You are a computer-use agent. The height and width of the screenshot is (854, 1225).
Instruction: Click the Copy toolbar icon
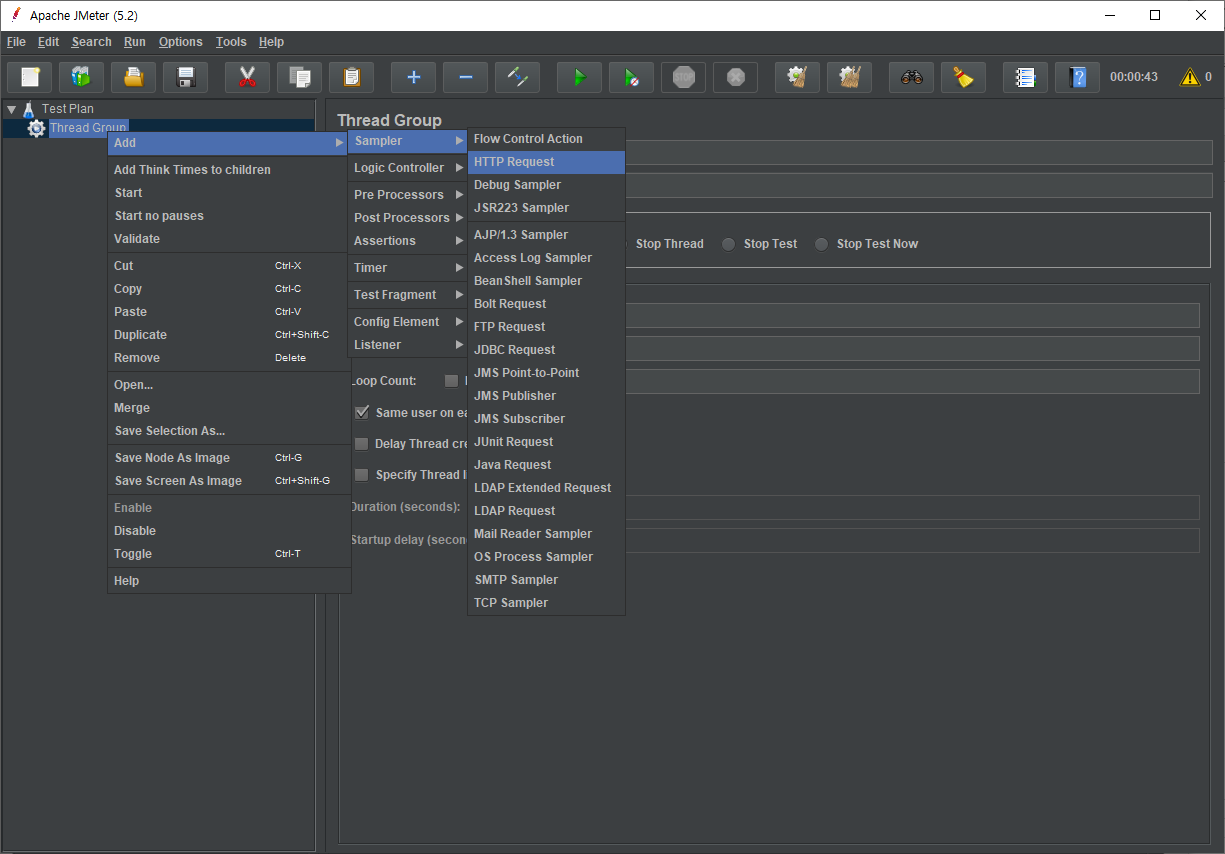[299, 77]
